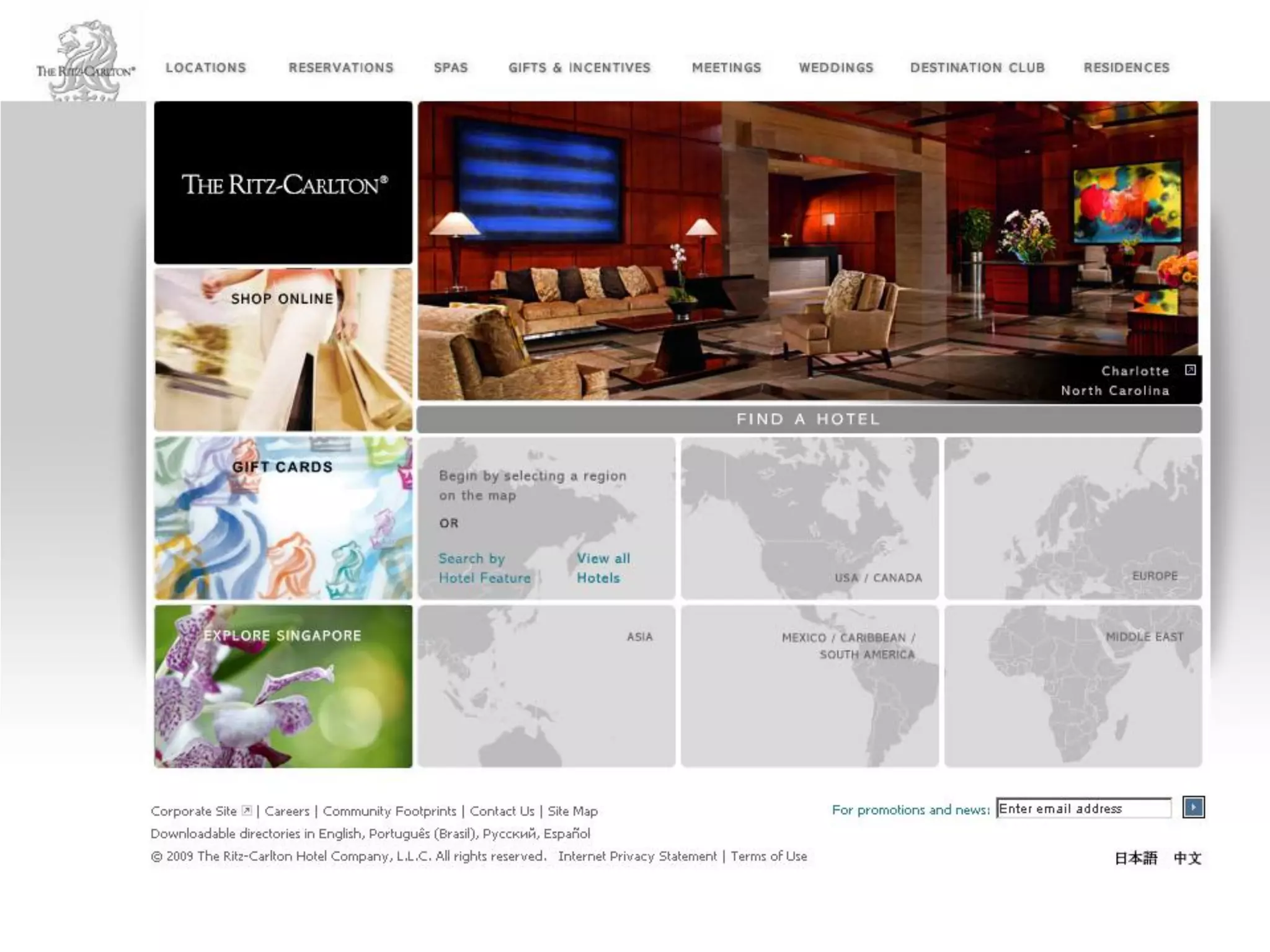This screenshot has height=952, width=1270.
Task: Open Explore Singapore promo tile
Action: pyautogui.click(x=283, y=686)
